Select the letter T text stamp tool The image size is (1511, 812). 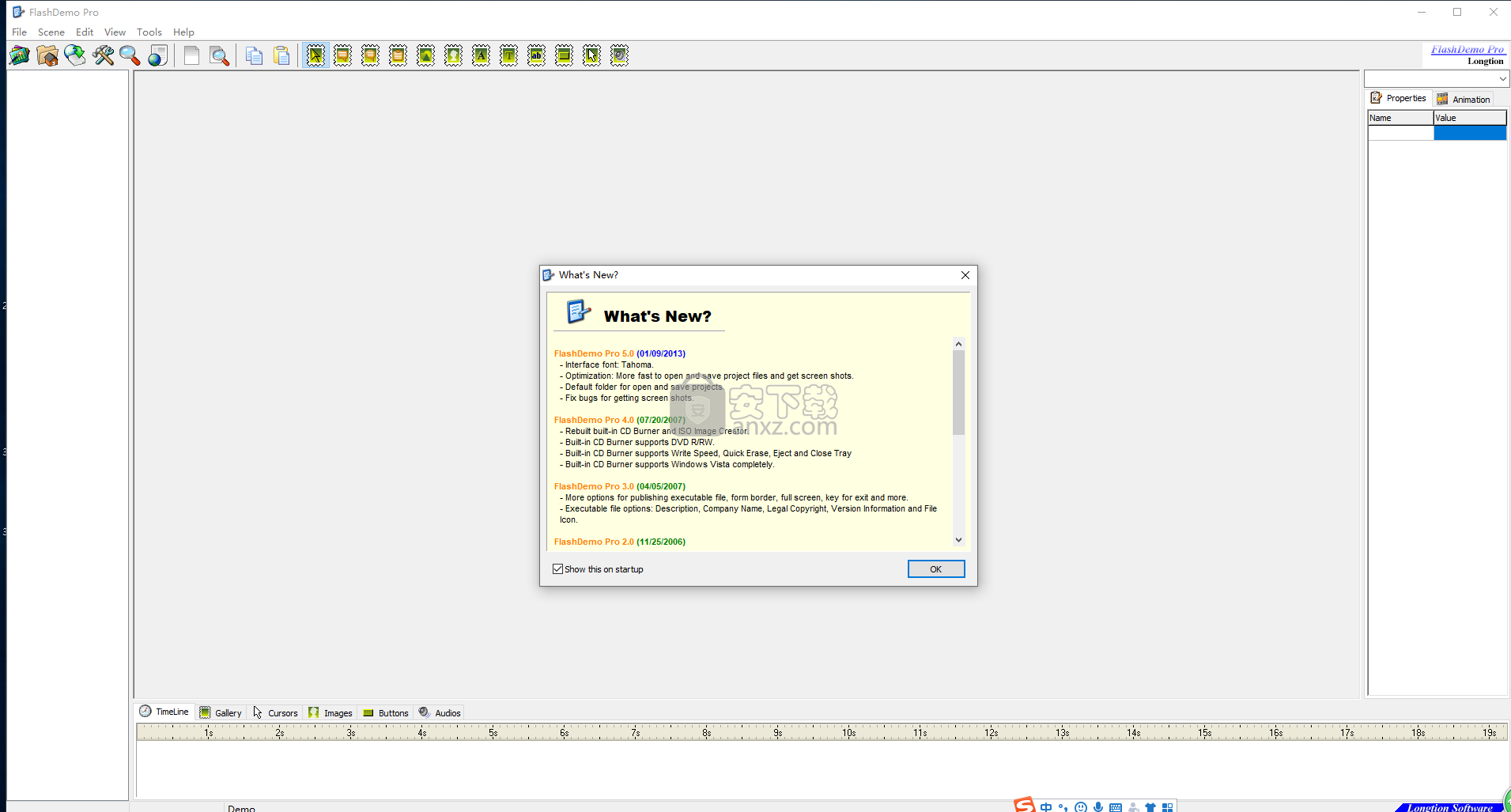pos(509,55)
